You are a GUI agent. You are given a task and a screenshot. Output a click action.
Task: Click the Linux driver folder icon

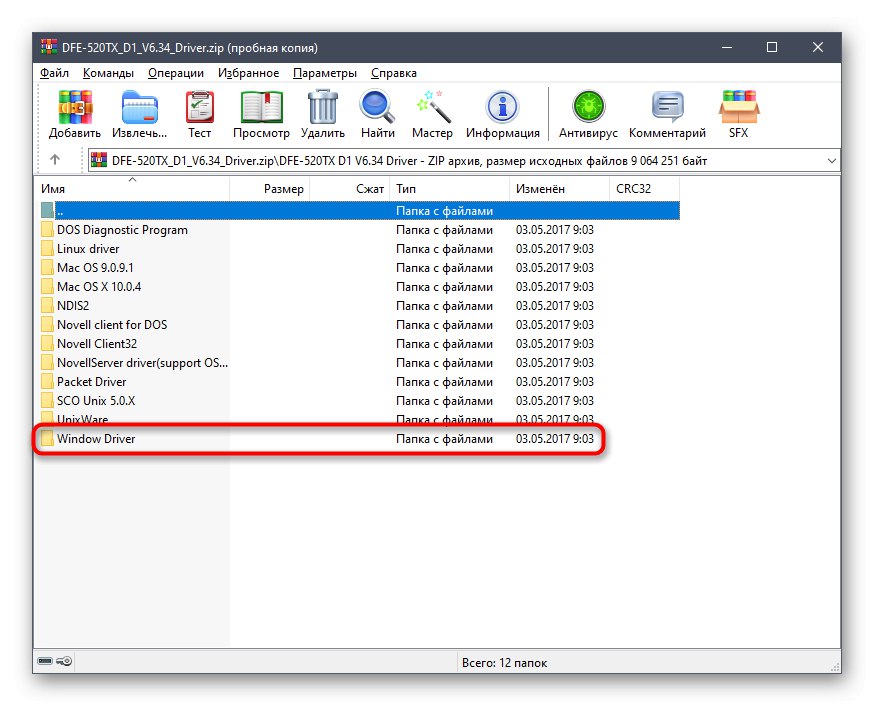48,249
